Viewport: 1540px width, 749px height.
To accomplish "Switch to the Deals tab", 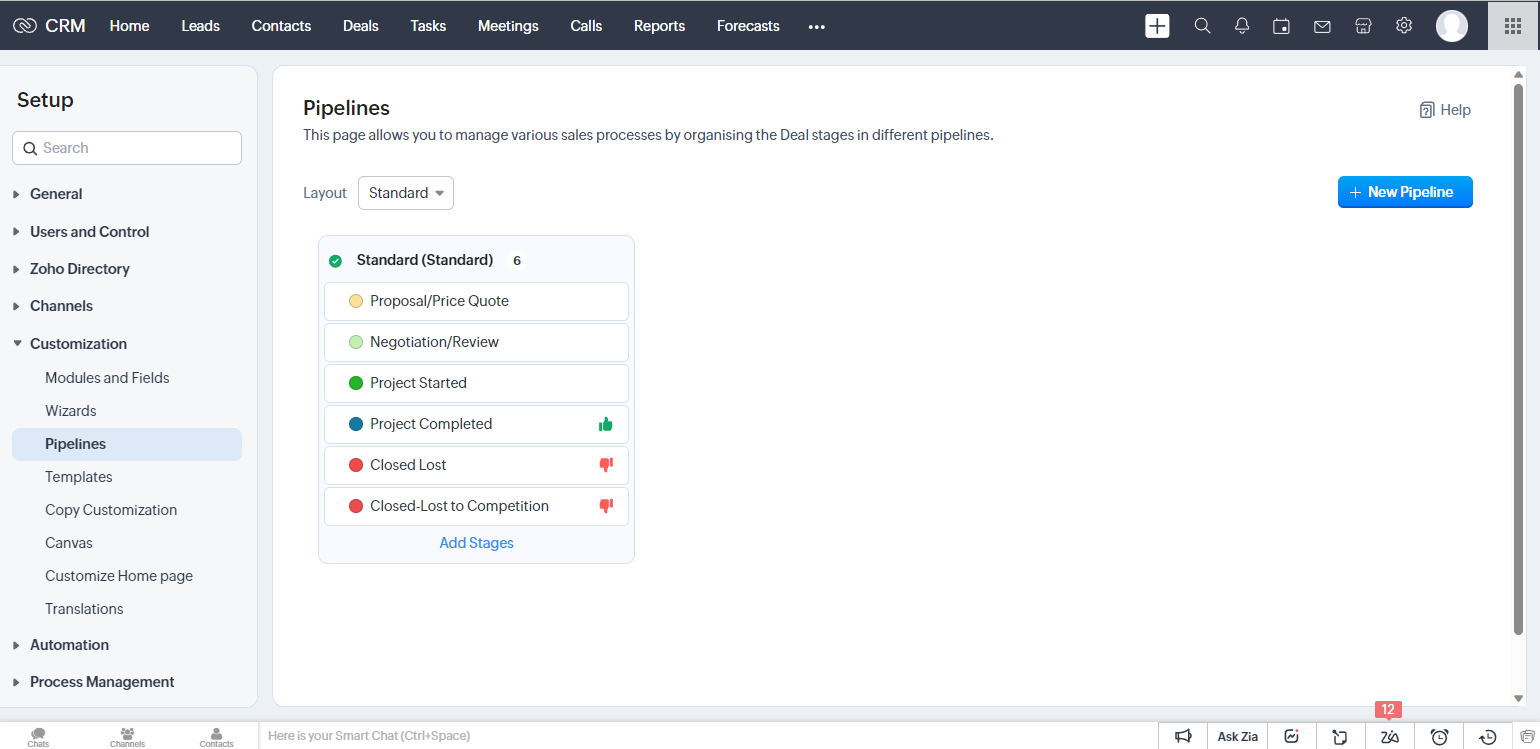I will pos(360,26).
